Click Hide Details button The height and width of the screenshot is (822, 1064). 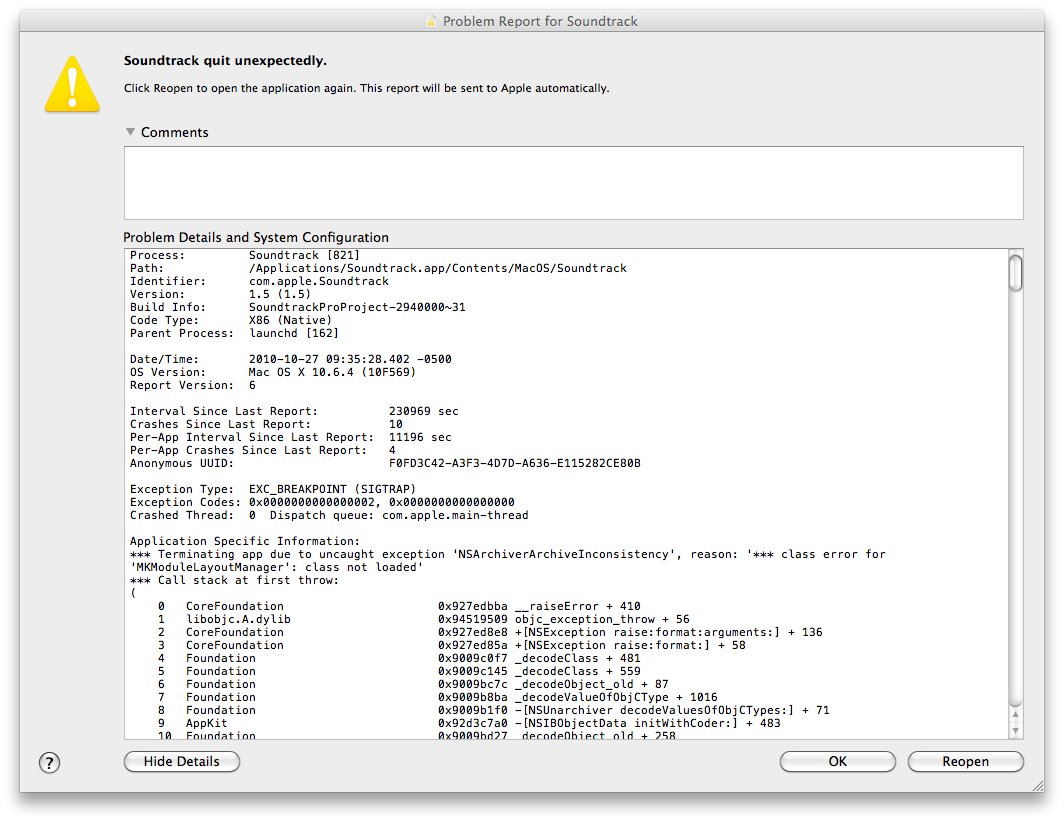pyautogui.click(x=182, y=762)
